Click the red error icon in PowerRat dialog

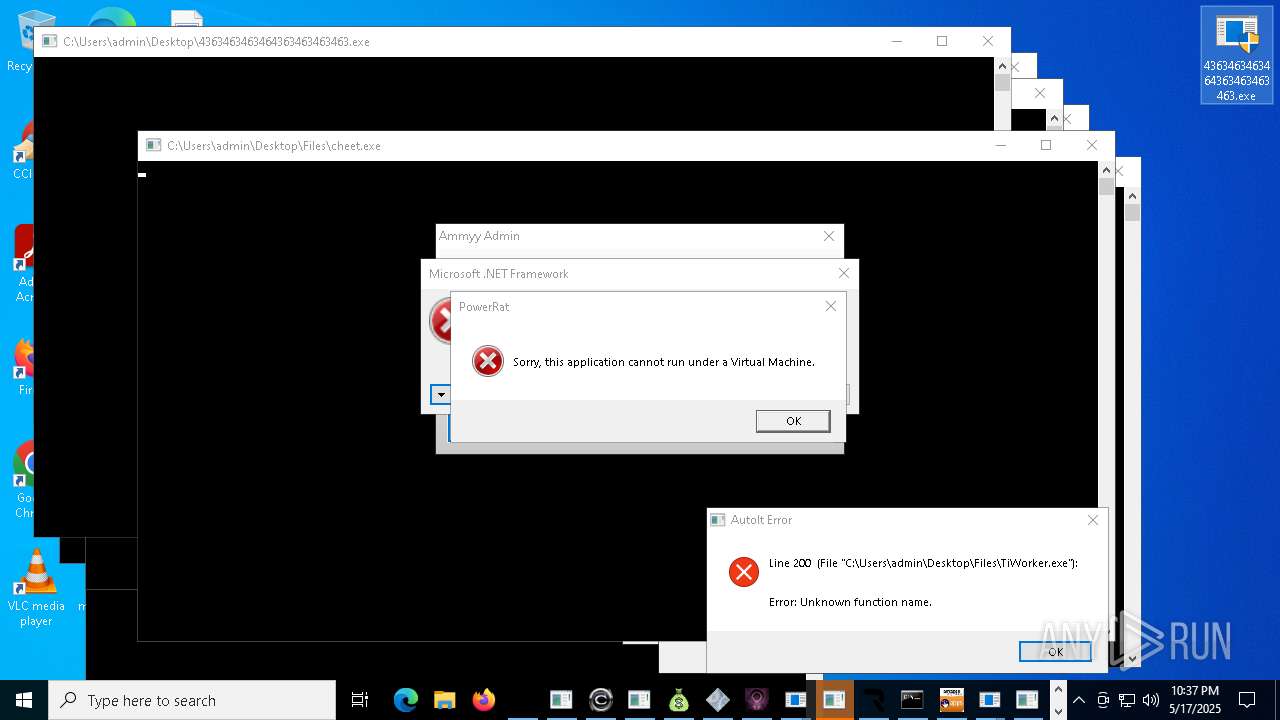pos(488,361)
